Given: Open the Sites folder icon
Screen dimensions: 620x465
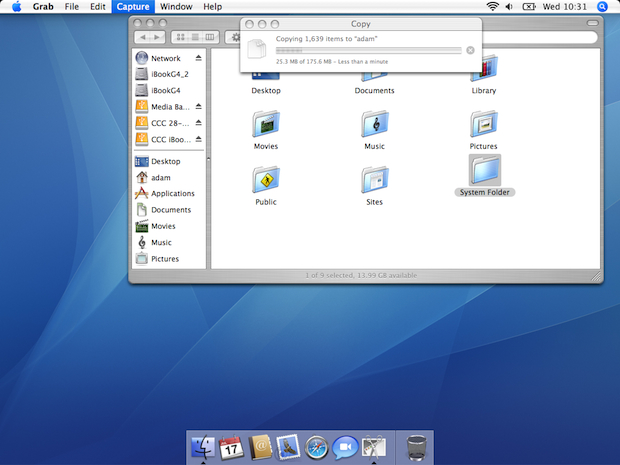Looking at the screenshot, I should click(x=374, y=180).
